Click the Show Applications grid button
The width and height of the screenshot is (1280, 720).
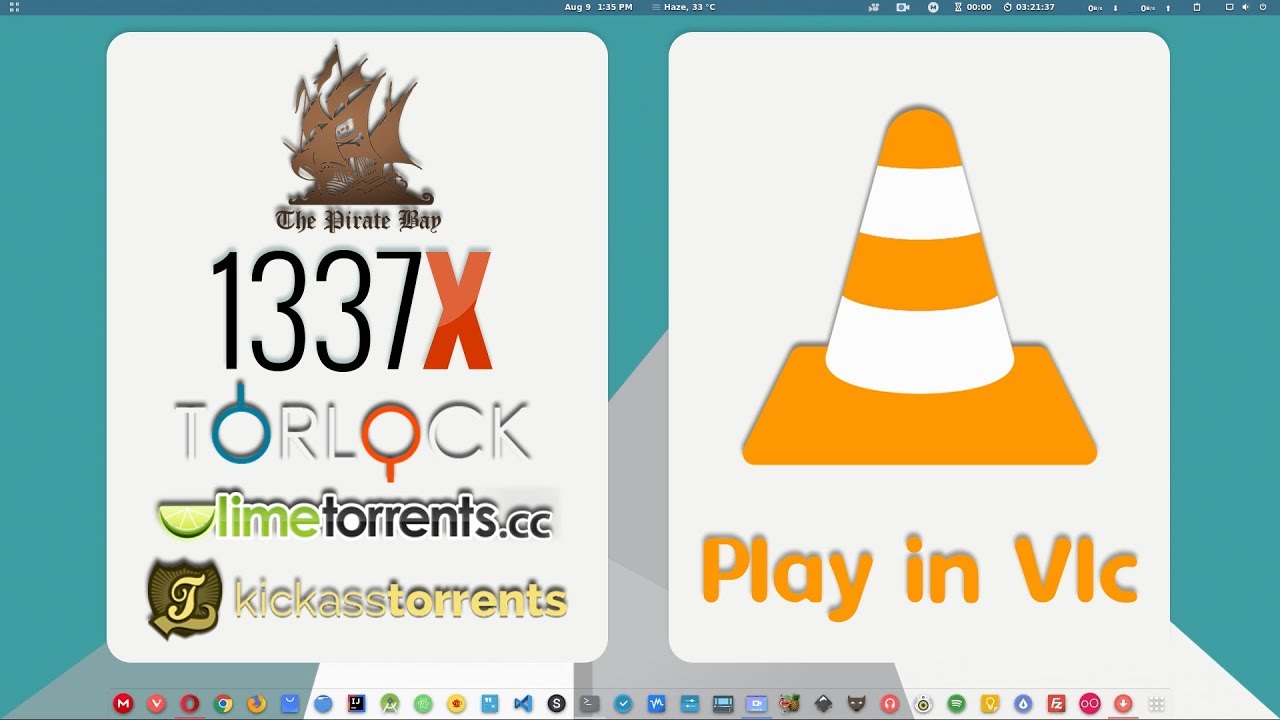(x=1154, y=703)
